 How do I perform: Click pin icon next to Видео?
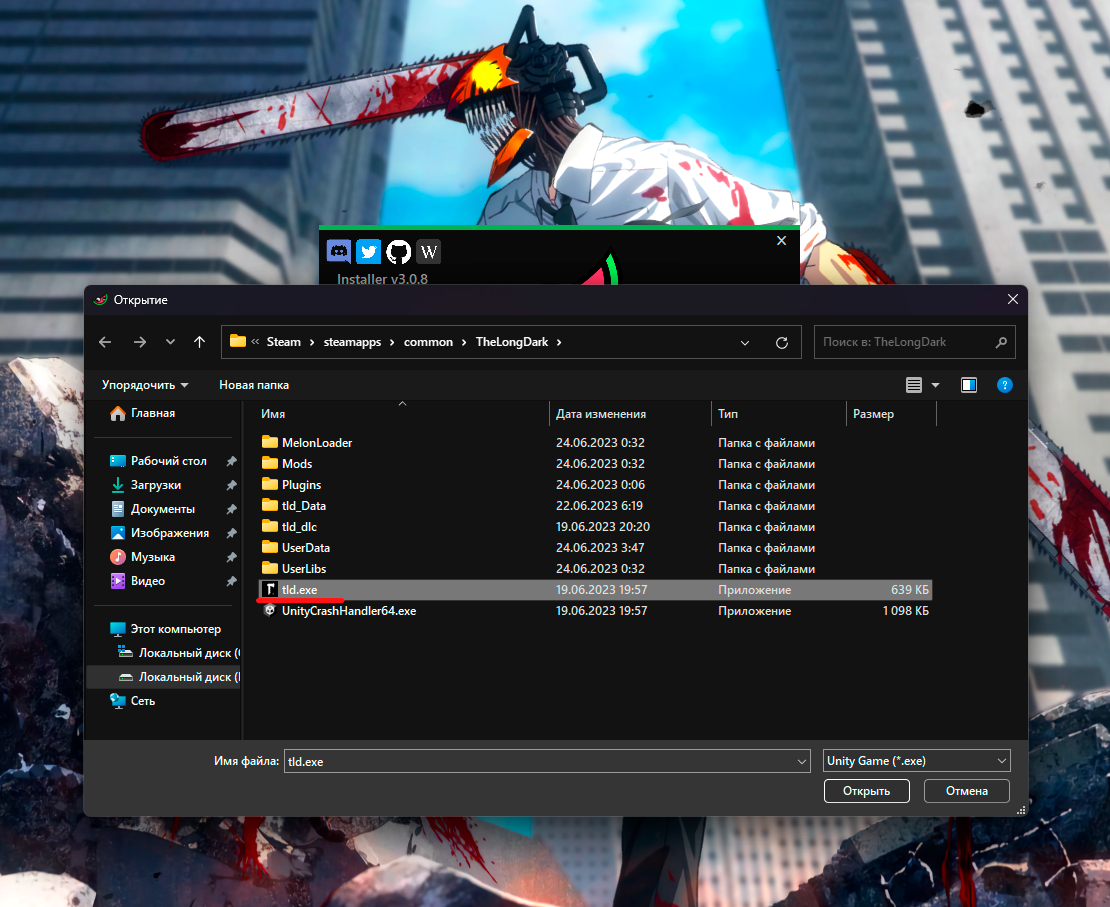(x=231, y=581)
